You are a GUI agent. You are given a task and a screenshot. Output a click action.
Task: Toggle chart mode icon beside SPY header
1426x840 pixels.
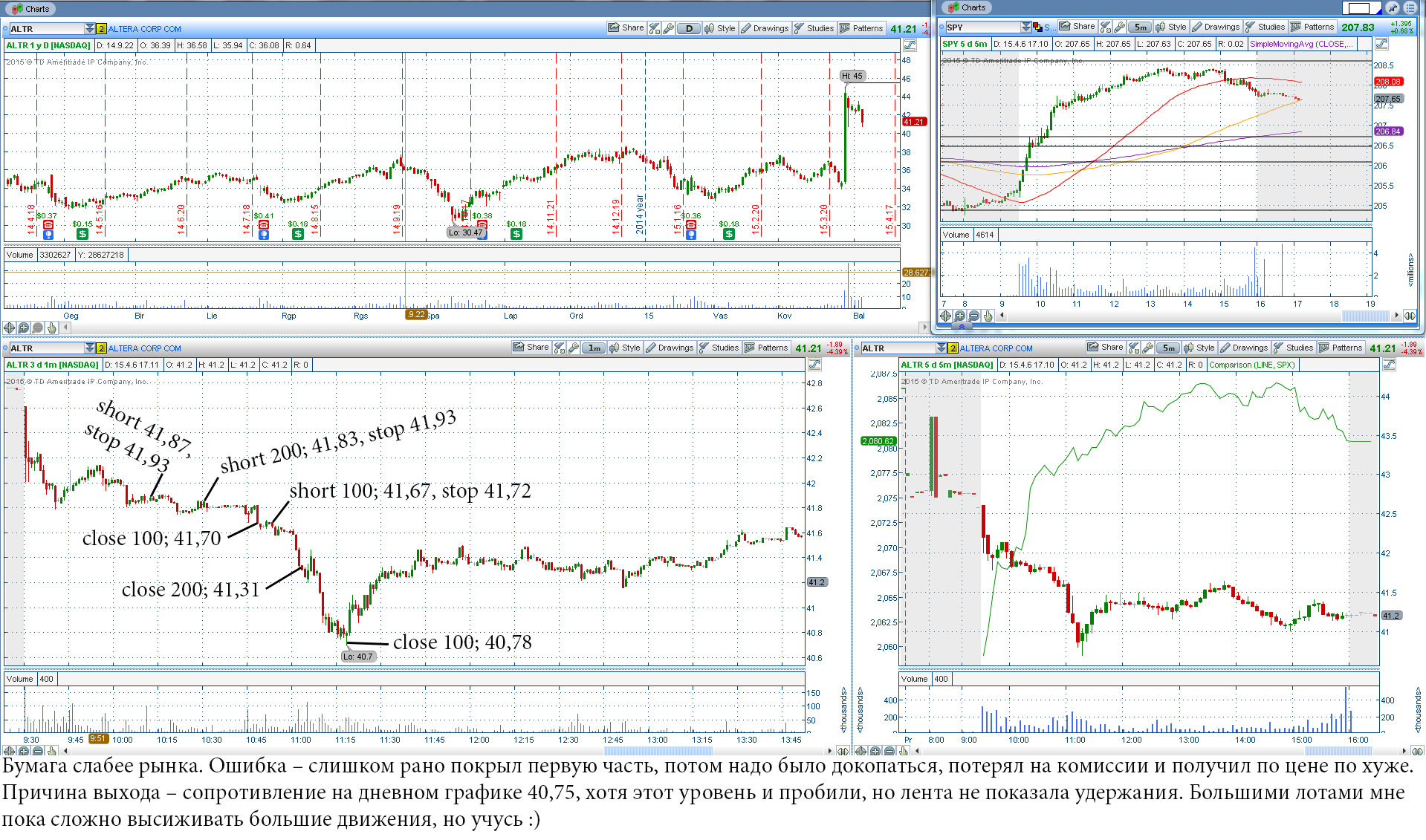1381,44
